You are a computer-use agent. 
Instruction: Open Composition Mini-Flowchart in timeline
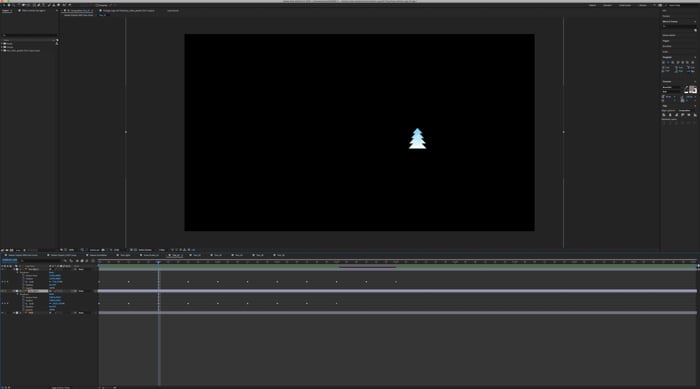point(65,260)
